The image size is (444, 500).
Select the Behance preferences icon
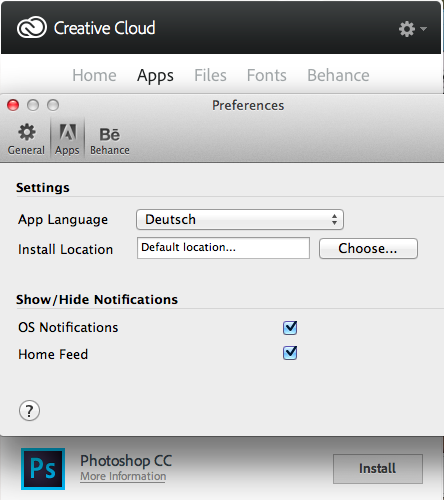pos(109,134)
